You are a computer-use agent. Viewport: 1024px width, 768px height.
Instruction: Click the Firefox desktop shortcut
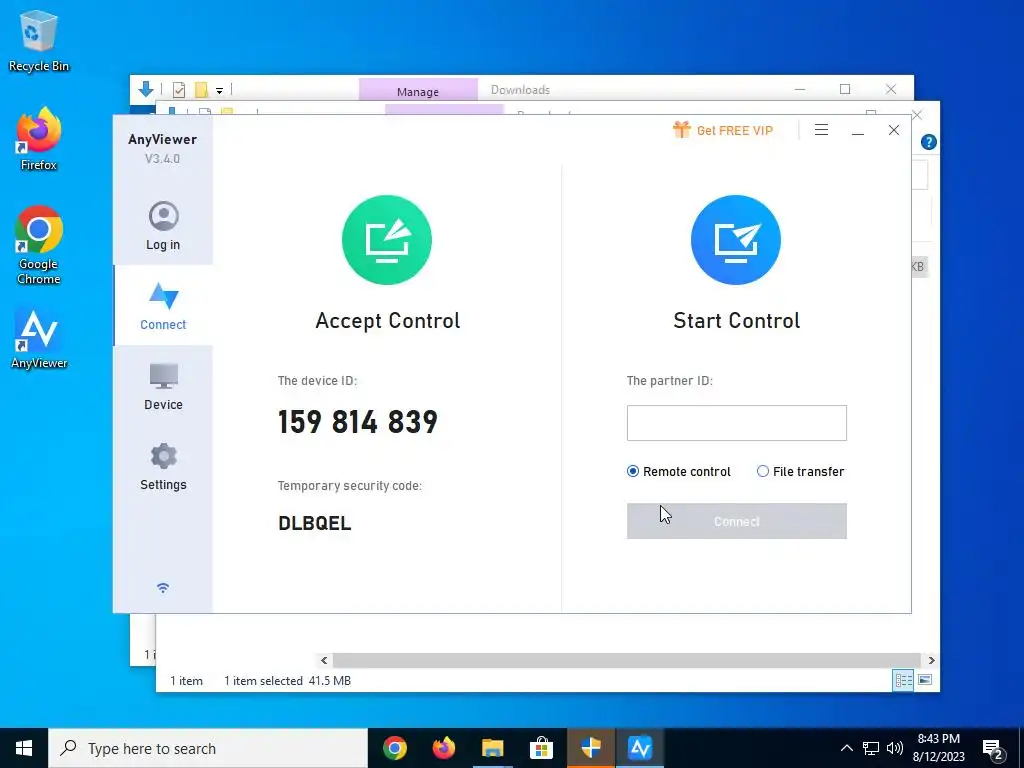point(39,140)
